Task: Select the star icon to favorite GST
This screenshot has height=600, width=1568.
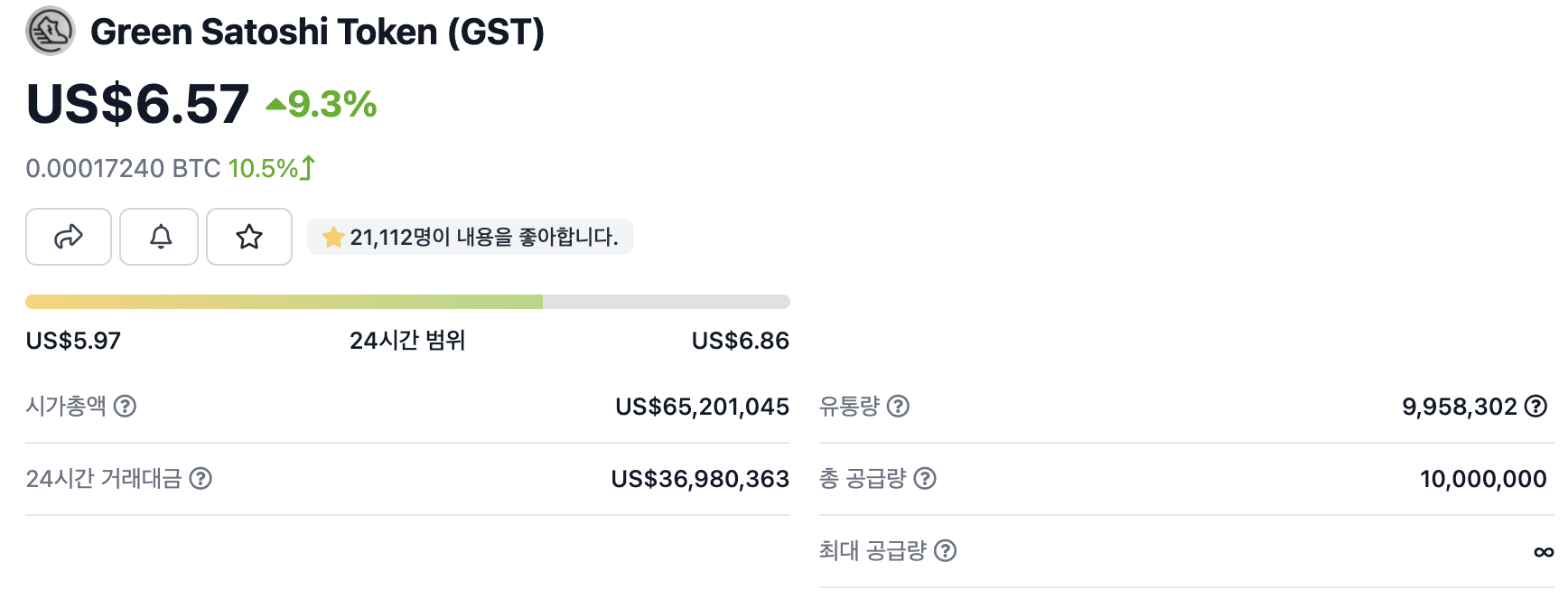Action: [x=248, y=237]
